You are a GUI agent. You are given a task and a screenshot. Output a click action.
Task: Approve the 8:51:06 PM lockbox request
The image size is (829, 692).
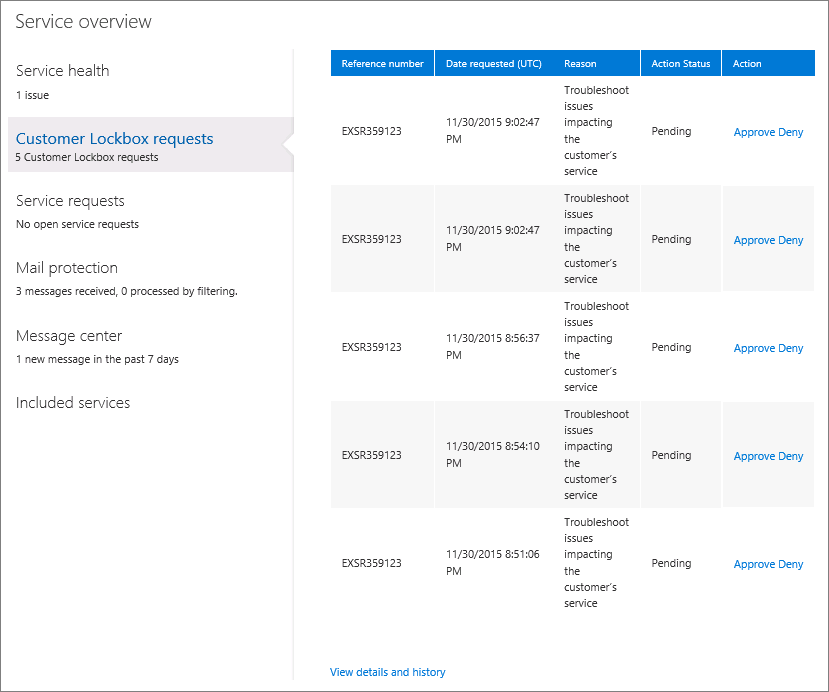pyautogui.click(x=753, y=564)
